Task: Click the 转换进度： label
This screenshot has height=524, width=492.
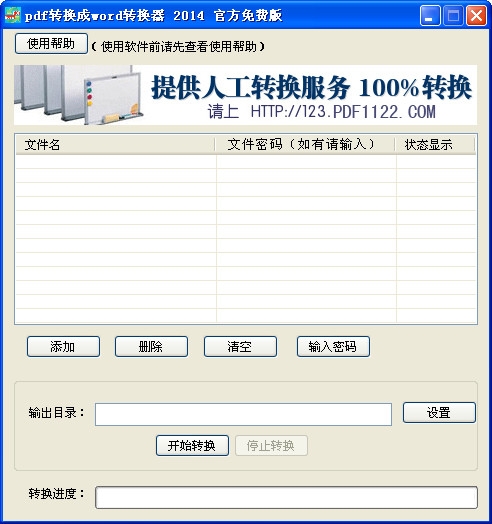Action: click(56, 494)
